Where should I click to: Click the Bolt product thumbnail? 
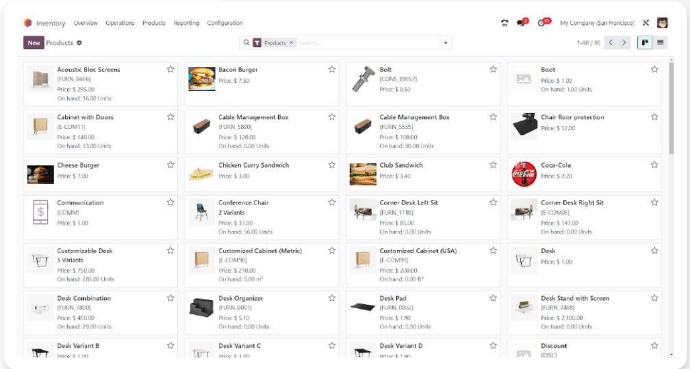(363, 79)
